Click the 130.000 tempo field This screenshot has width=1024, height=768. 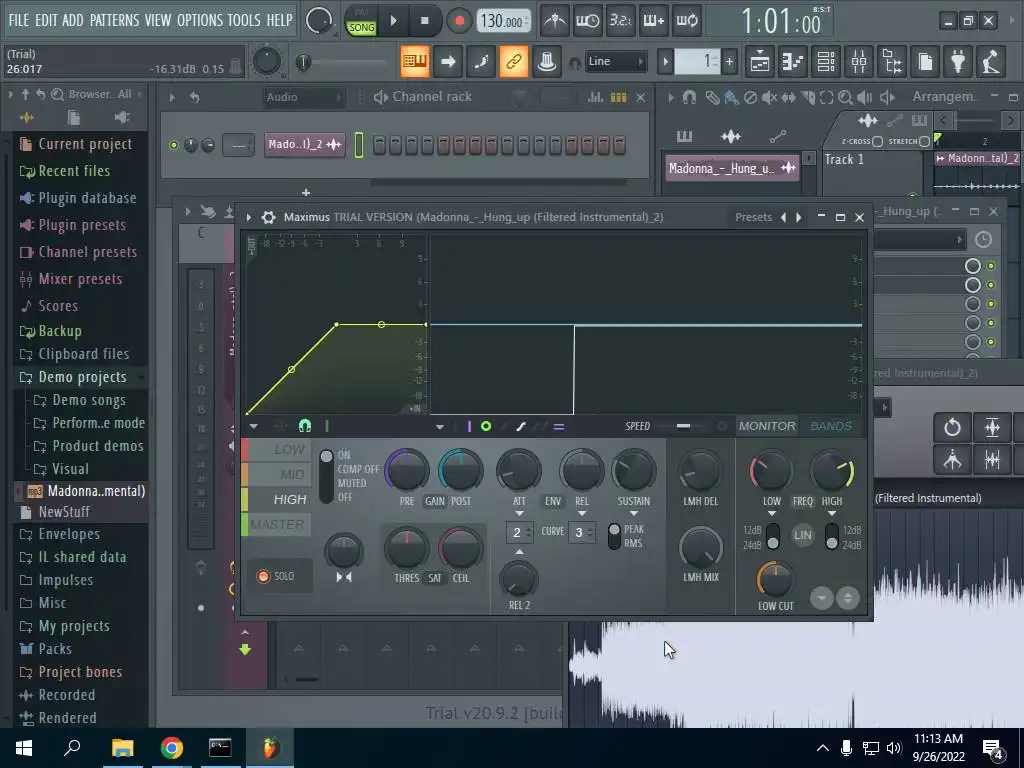[503, 21]
